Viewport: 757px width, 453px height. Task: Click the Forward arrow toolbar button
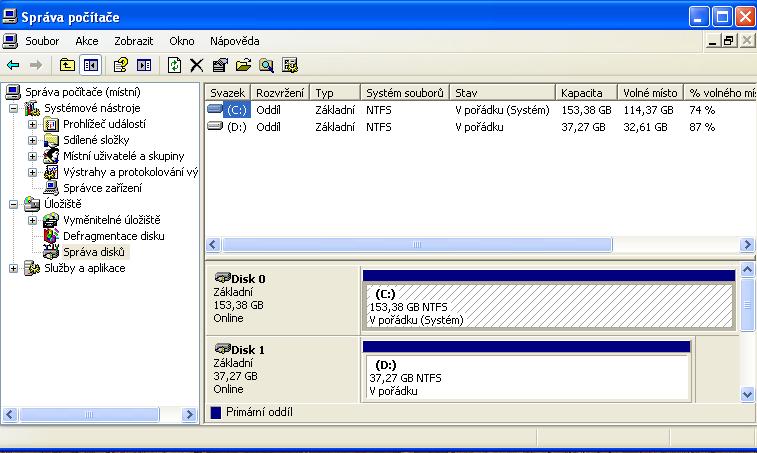tap(36, 65)
